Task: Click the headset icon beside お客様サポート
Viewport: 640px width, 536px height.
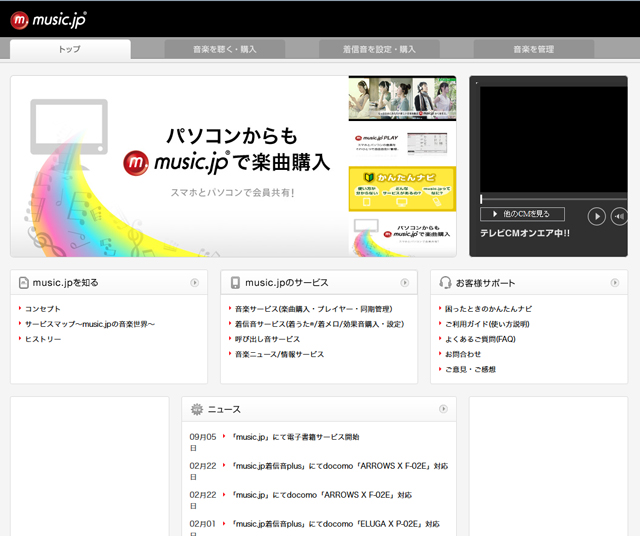Action: (x=445, y=282)
